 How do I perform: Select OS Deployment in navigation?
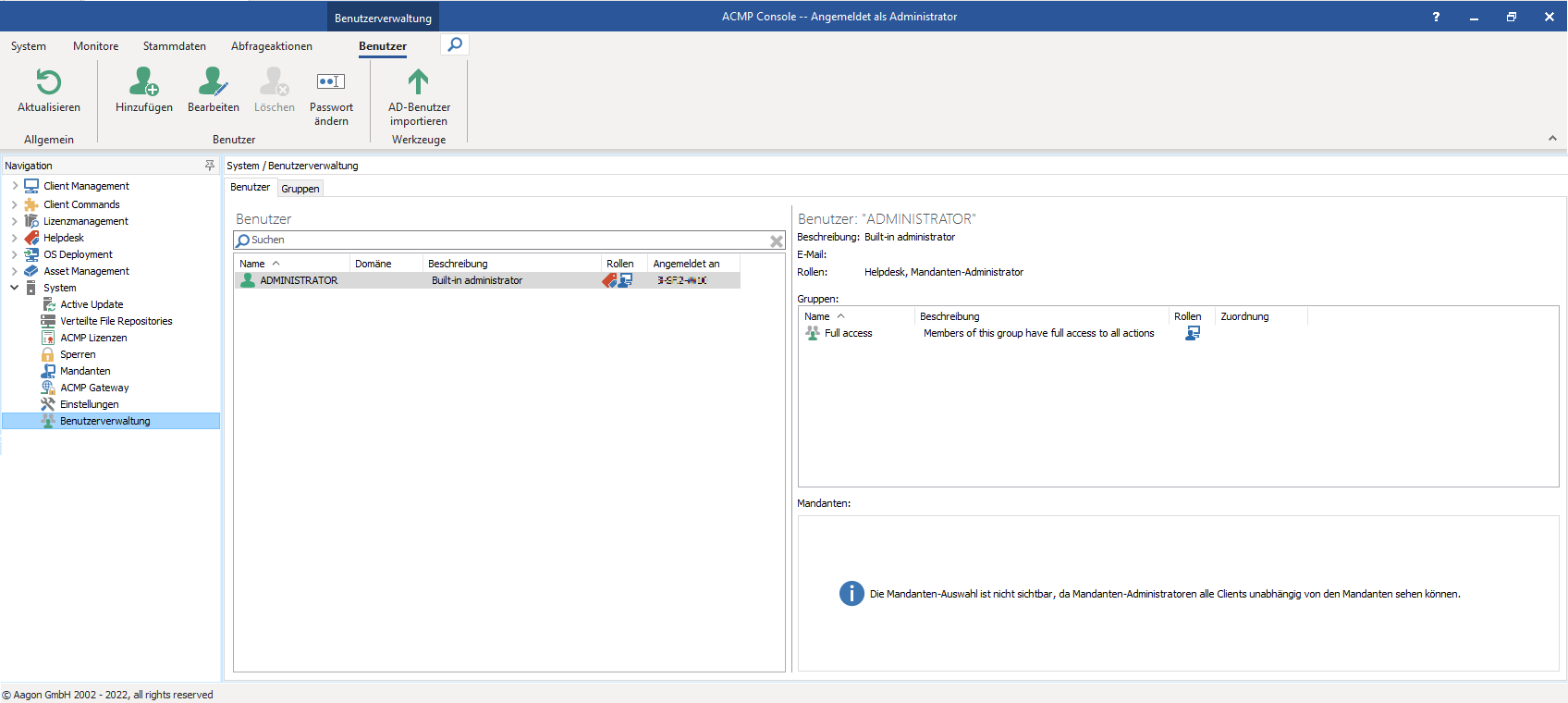point(78,254)
